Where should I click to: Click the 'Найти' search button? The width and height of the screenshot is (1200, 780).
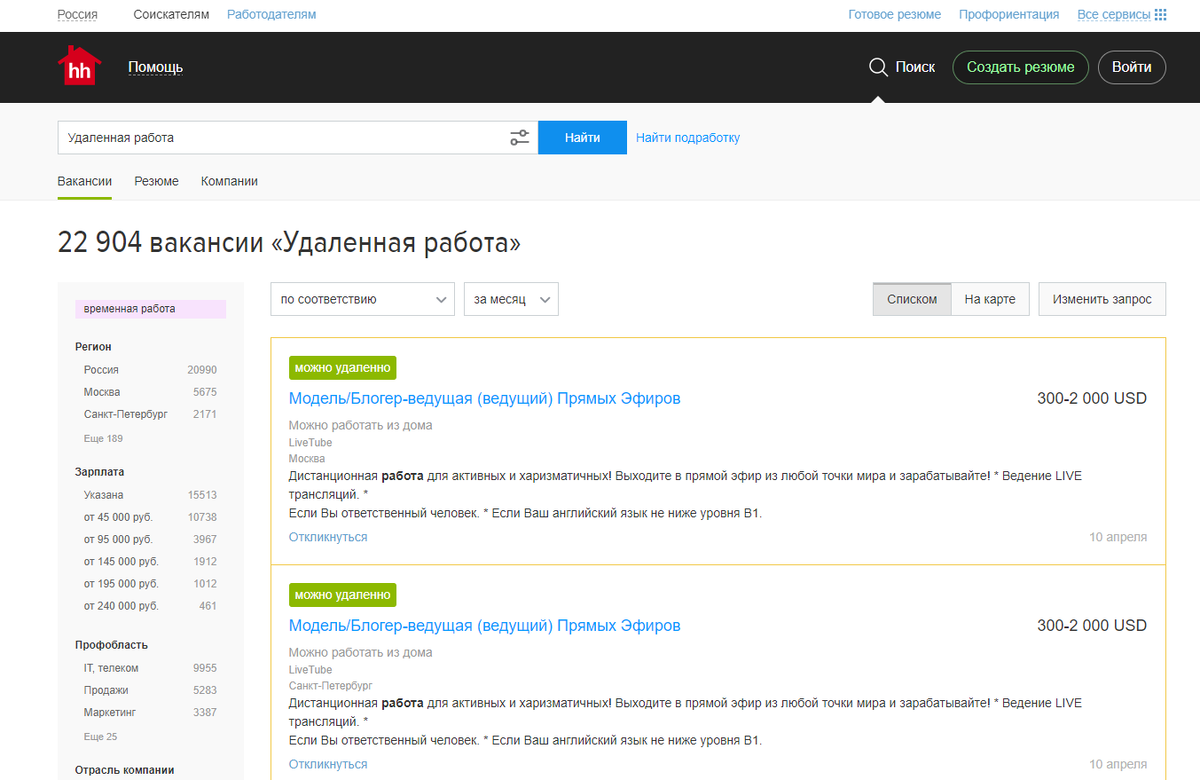point(582,136)
